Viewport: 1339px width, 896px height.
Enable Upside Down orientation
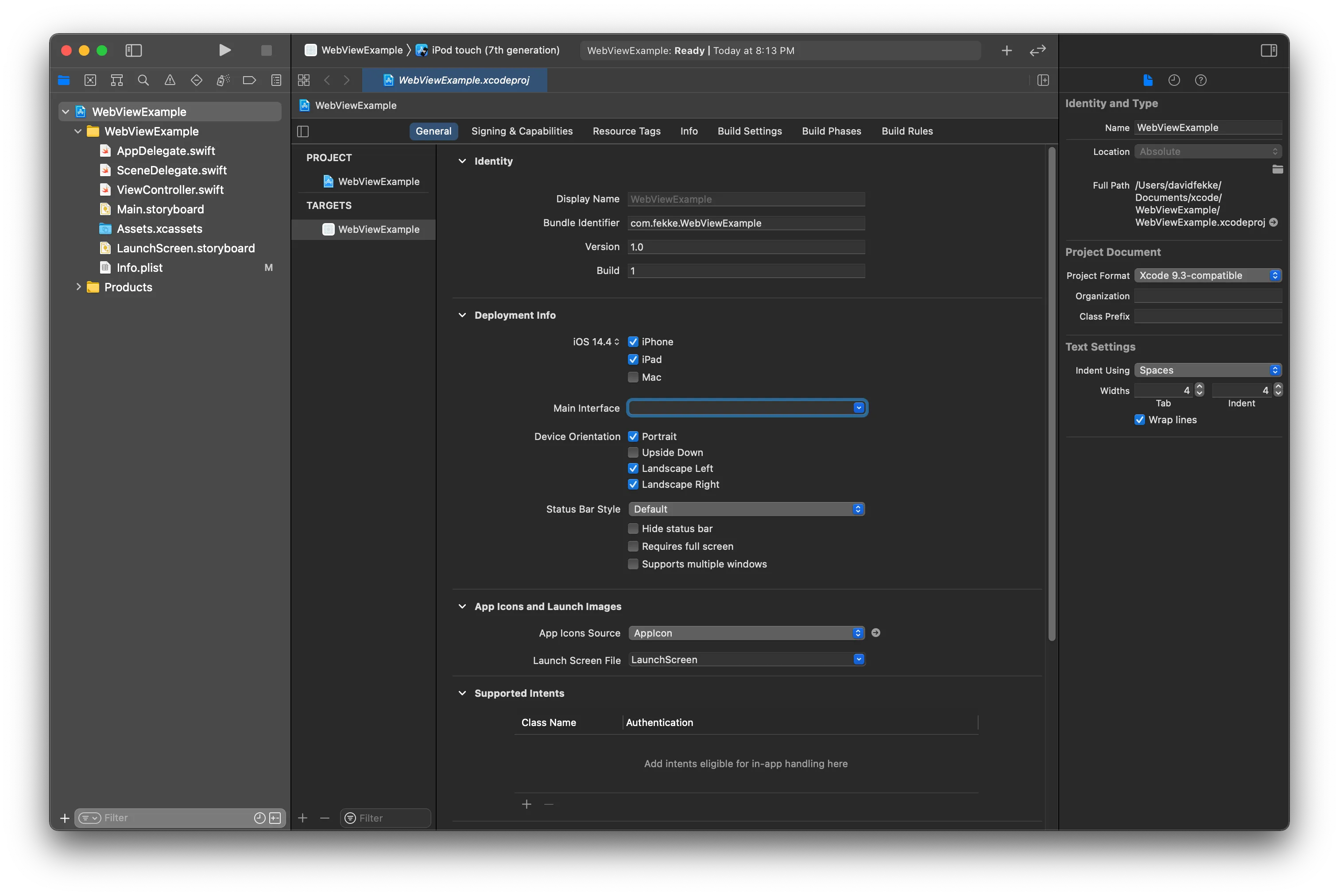(633, 452)
